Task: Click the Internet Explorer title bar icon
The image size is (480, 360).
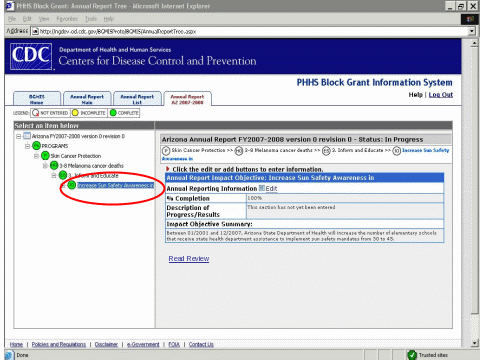Action: [10, 6]
